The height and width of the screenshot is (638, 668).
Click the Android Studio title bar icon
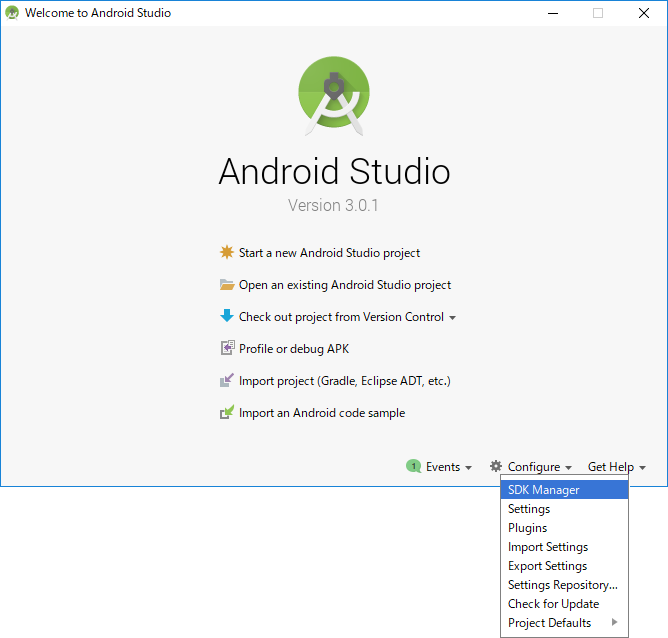pos(12,13)
